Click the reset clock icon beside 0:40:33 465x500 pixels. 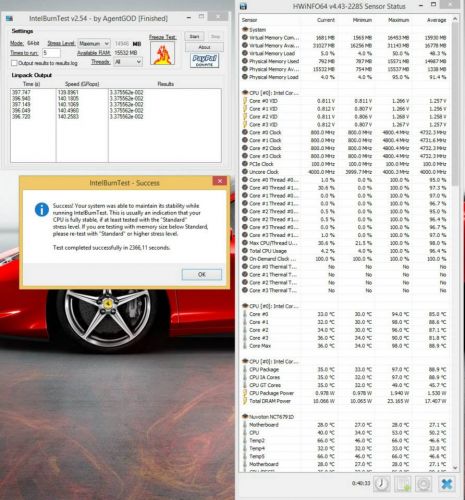[x=381, y=484]
